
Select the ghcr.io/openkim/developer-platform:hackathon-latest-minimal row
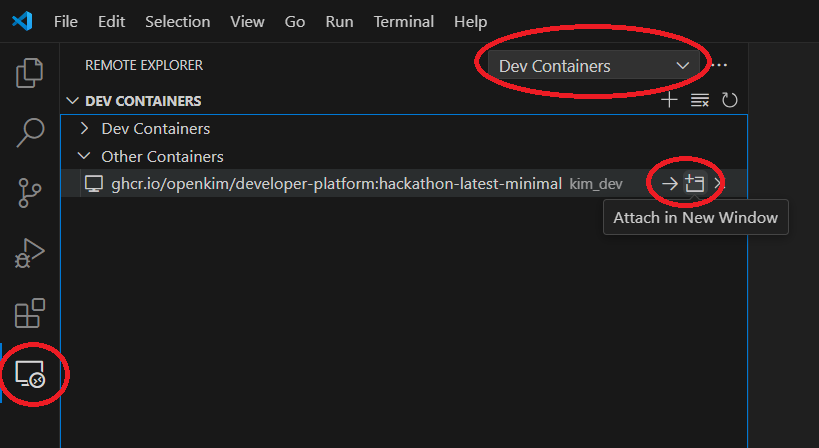point(403,184)
